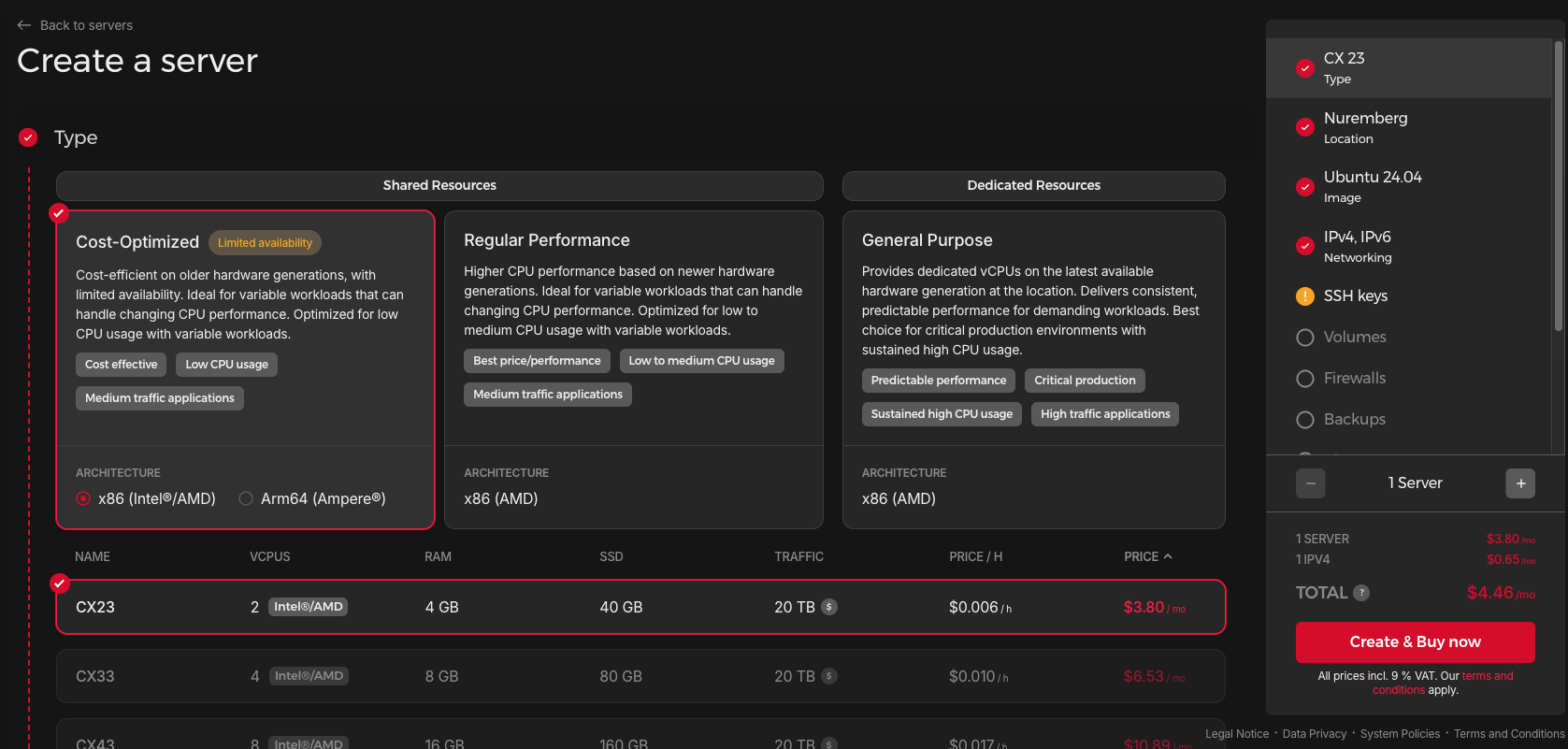Click the Intel/AMD badge in CX23 row
This screenshot has width=1568, height=749.
click(309, 607)
